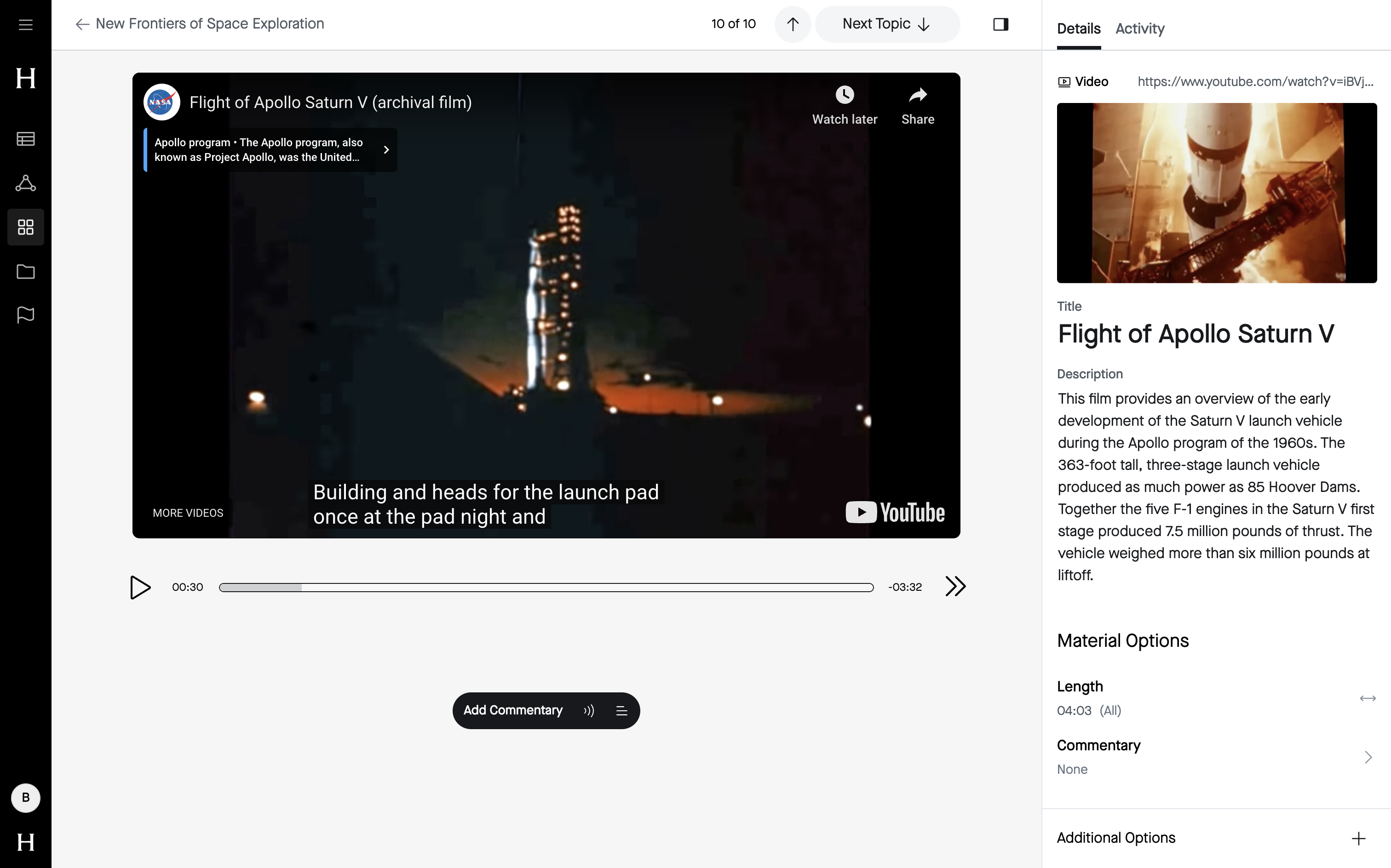Open the user avatar B

(25, 797)
